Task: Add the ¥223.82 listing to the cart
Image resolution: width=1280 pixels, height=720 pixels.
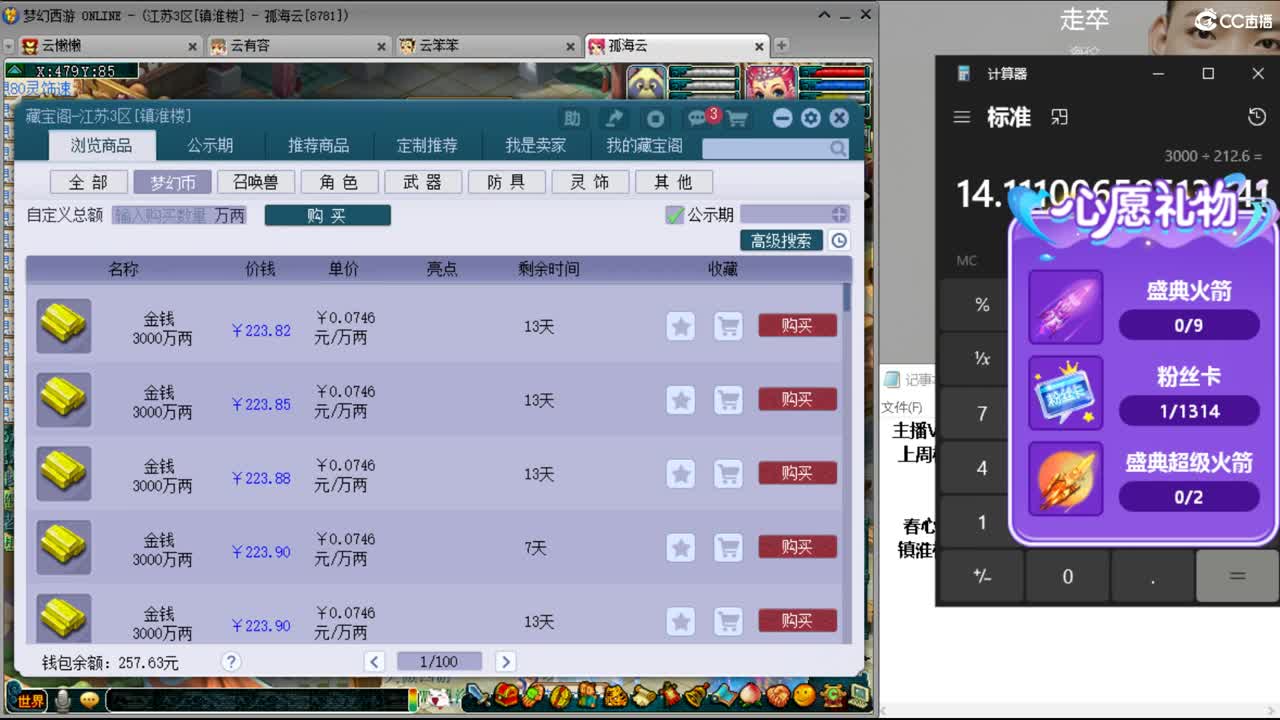Action: tap(728, 326)
